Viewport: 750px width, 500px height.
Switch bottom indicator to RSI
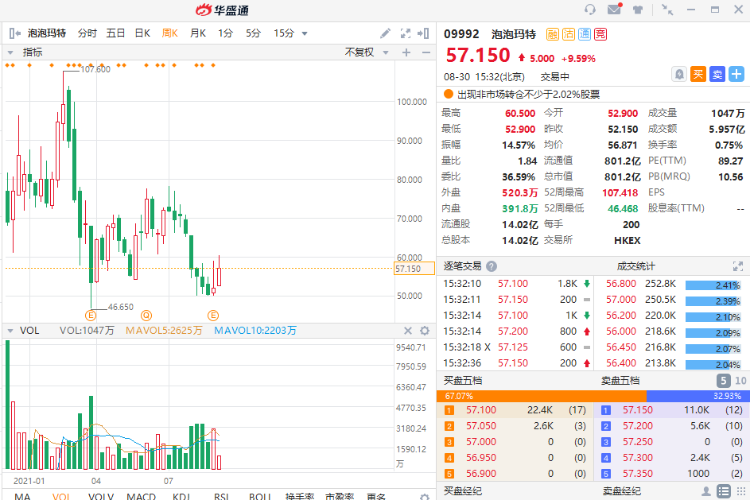221,496
